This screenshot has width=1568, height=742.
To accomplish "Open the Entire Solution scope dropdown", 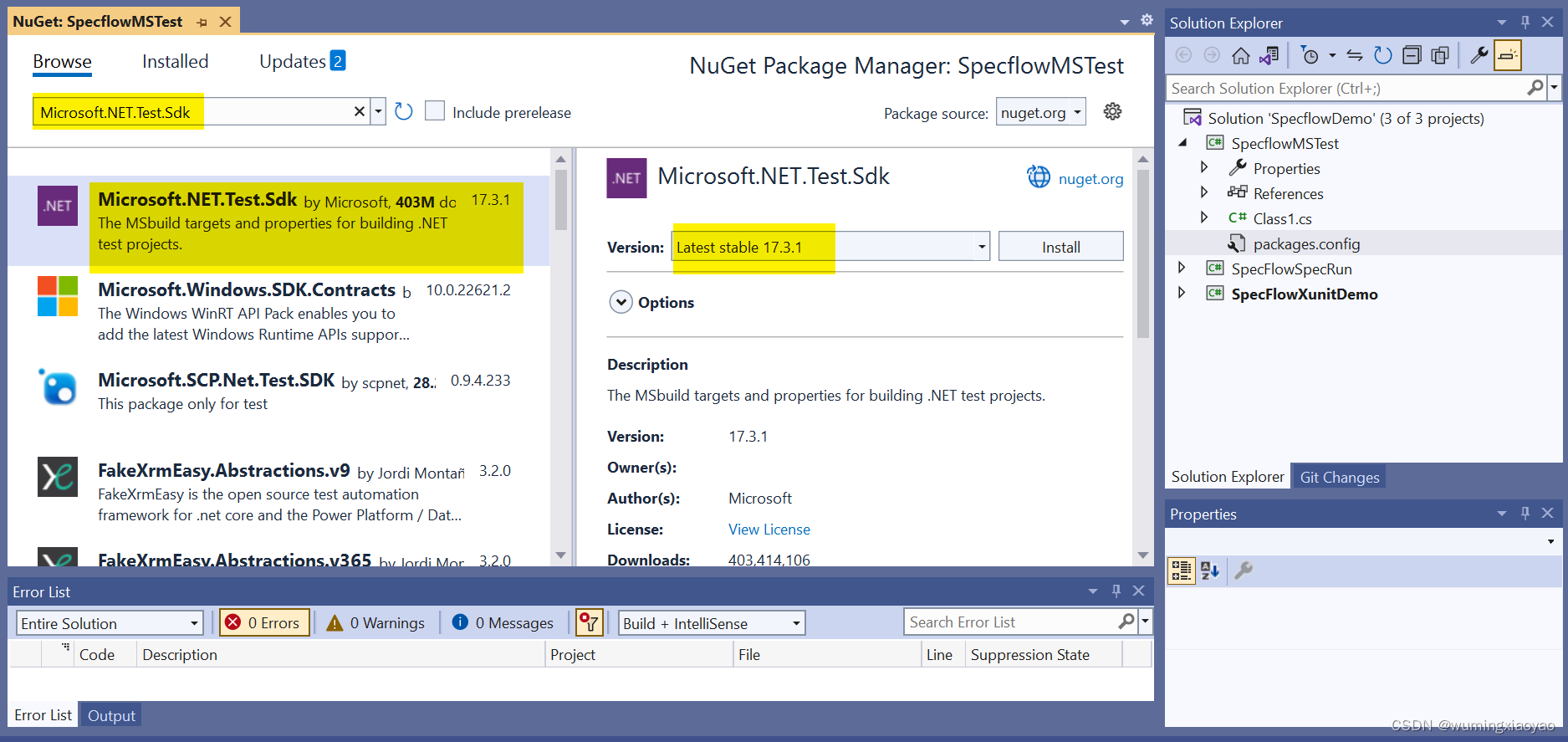I will 110,623.
